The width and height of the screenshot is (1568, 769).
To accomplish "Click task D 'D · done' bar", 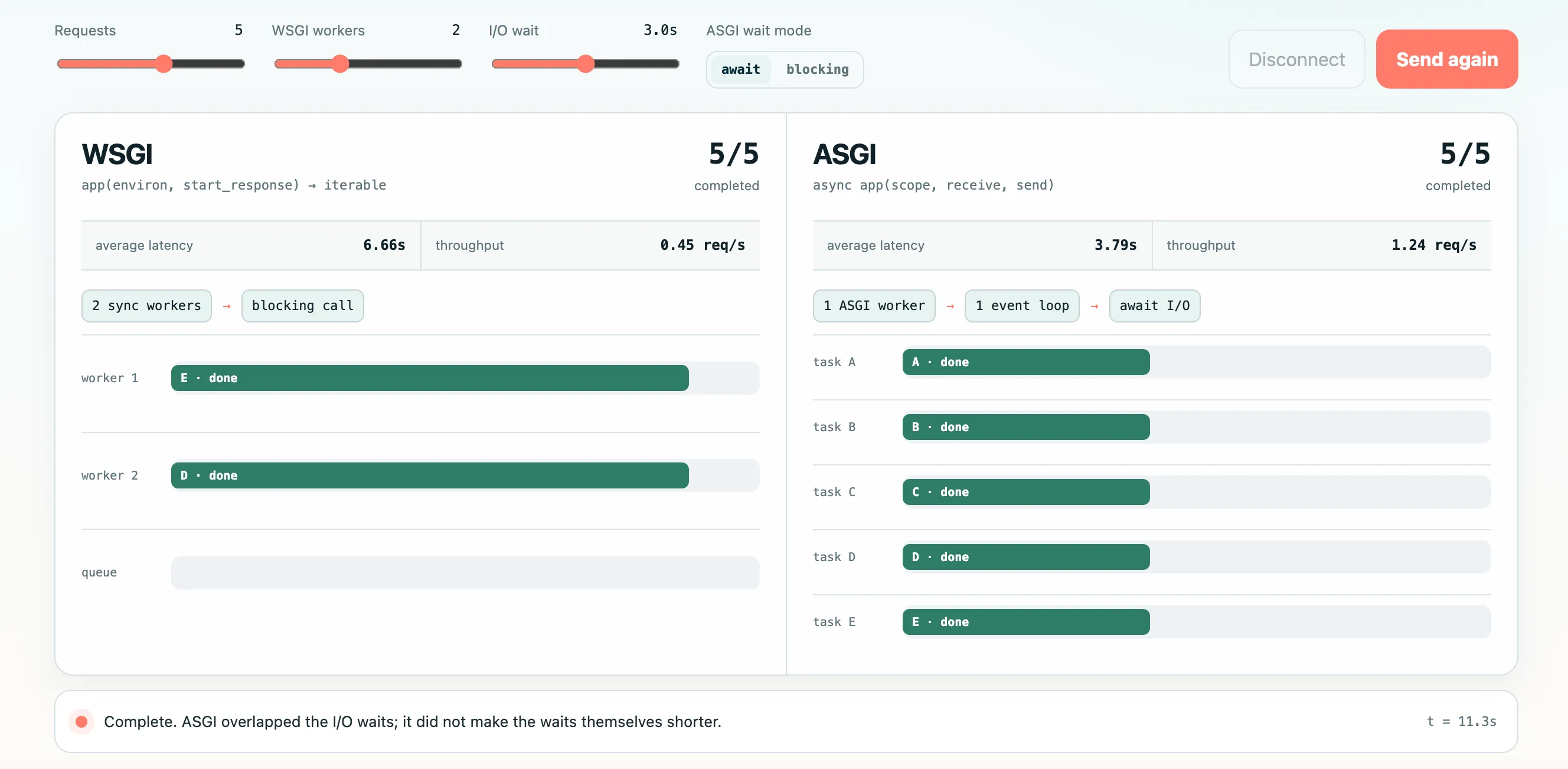I will [1025, 557].
